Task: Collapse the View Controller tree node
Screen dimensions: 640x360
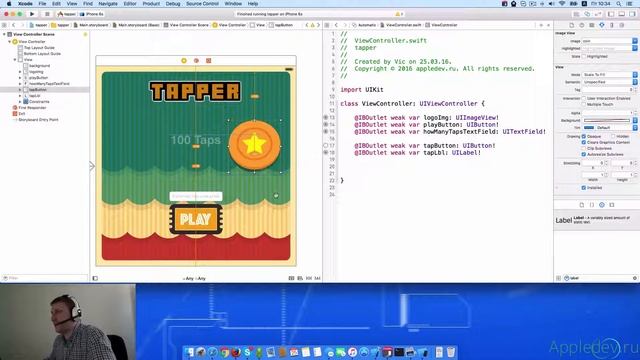Action: 10,42
